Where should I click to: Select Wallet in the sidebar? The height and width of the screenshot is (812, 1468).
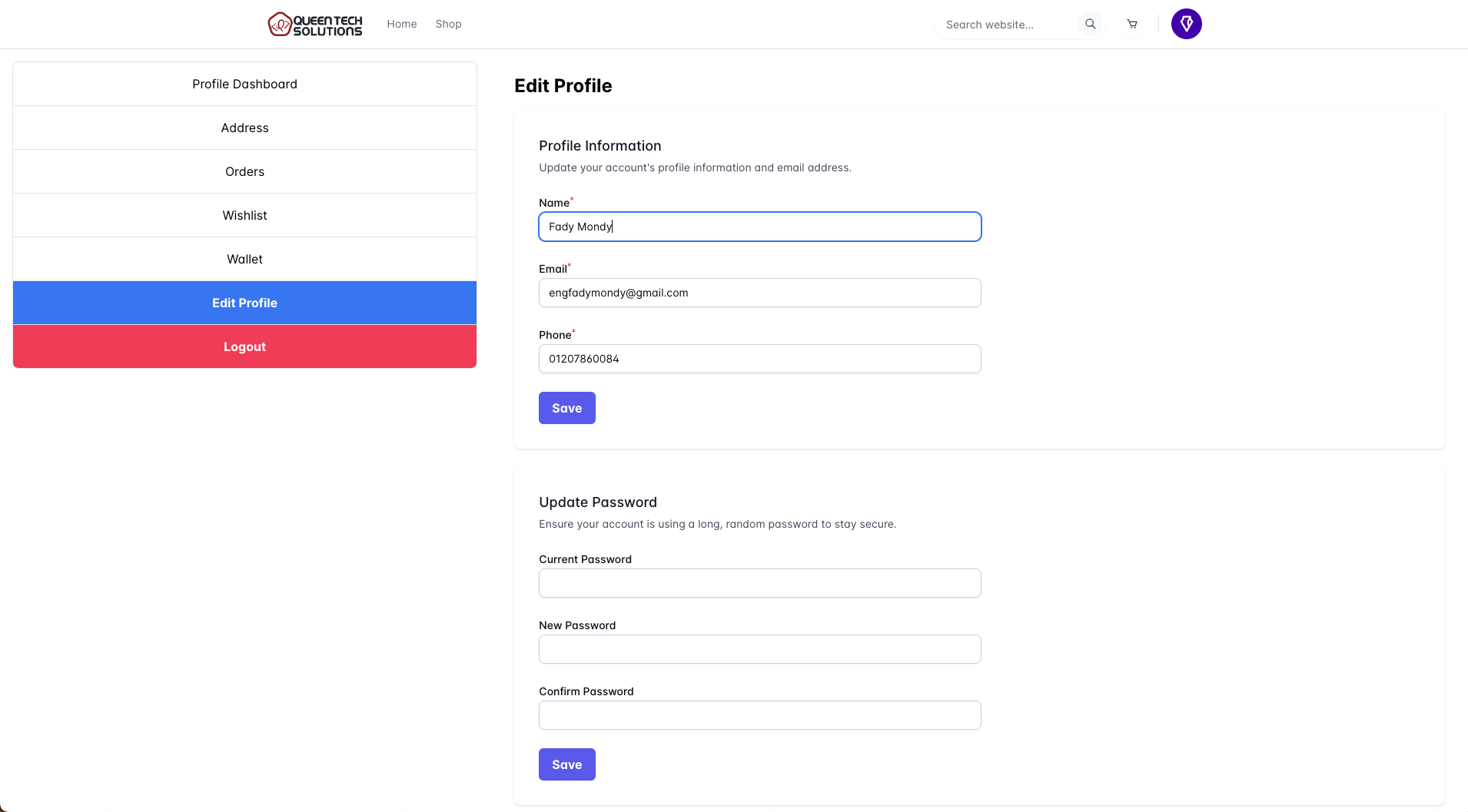[x=244, y=259]
